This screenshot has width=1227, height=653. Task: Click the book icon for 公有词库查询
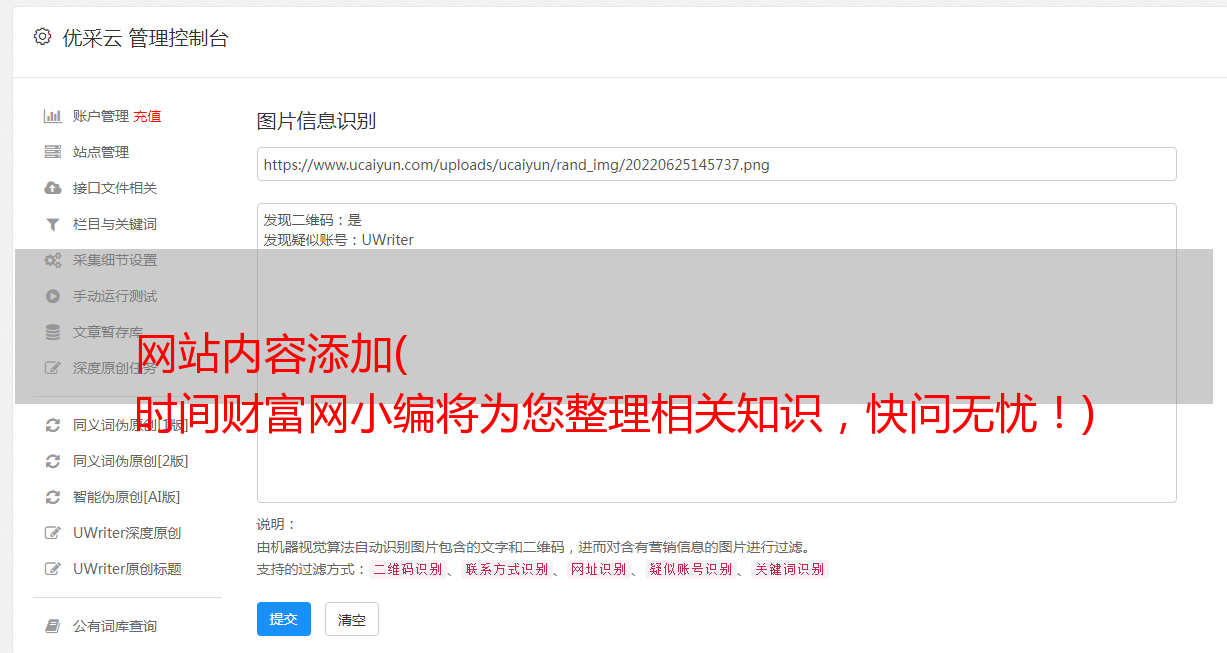pos(53,626)
